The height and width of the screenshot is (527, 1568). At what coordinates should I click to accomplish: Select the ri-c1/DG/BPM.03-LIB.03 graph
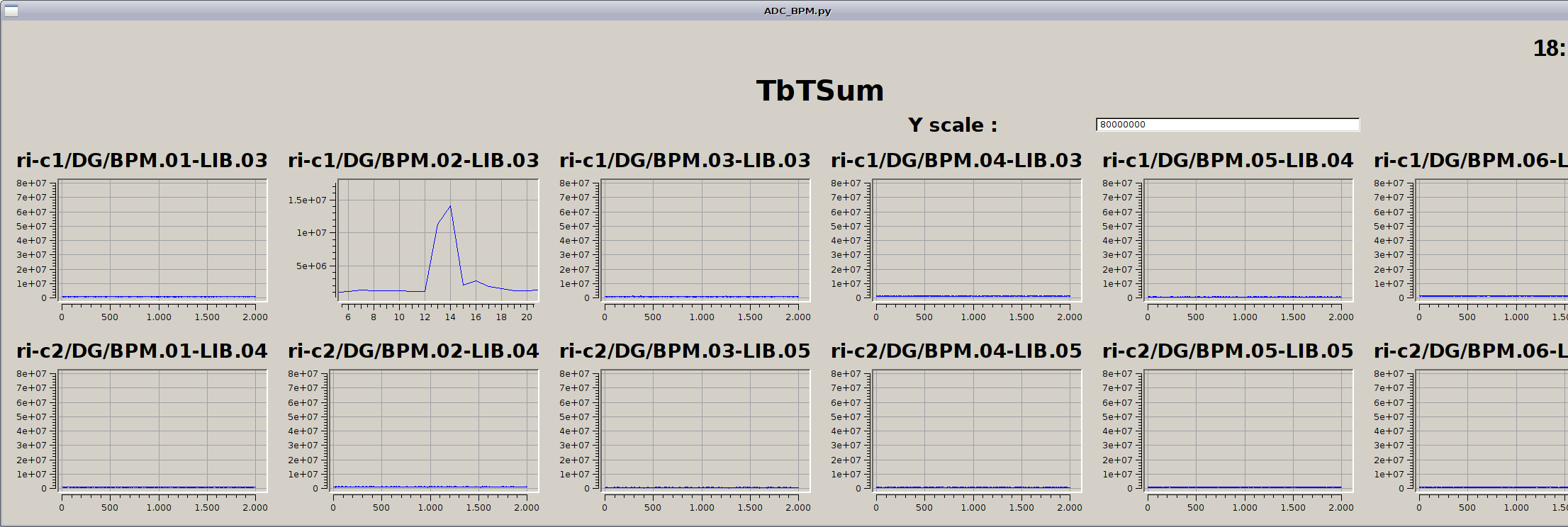pyautogui.click(x=705, y=239)
